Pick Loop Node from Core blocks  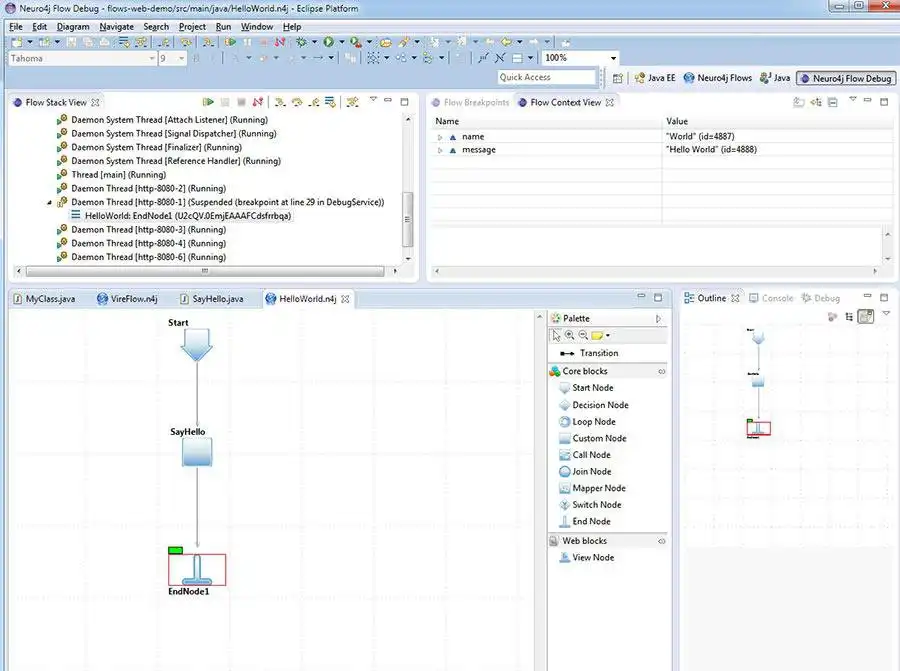click(x=587, y=421)
